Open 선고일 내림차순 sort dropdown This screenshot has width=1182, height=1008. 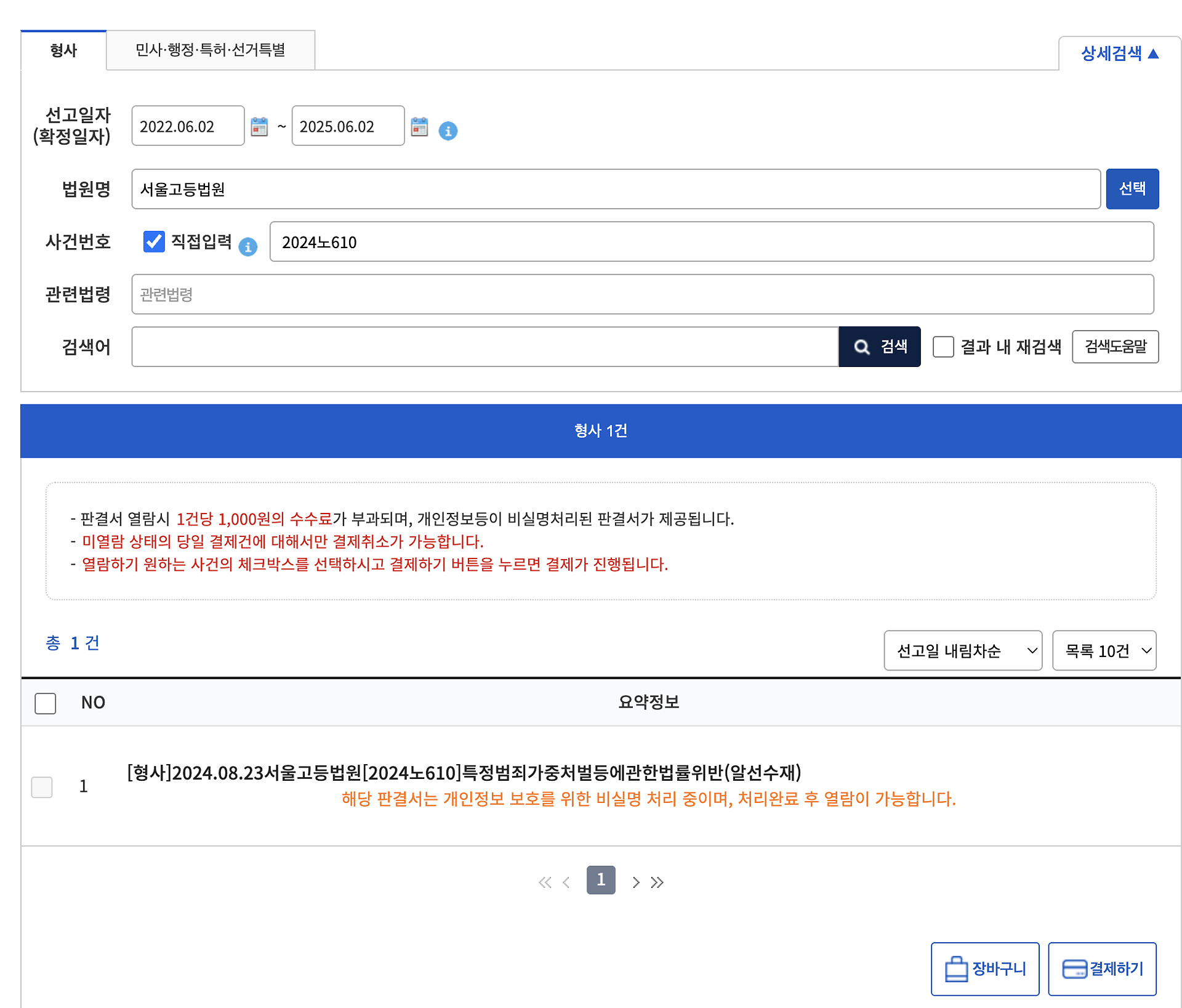coord(962,650)
